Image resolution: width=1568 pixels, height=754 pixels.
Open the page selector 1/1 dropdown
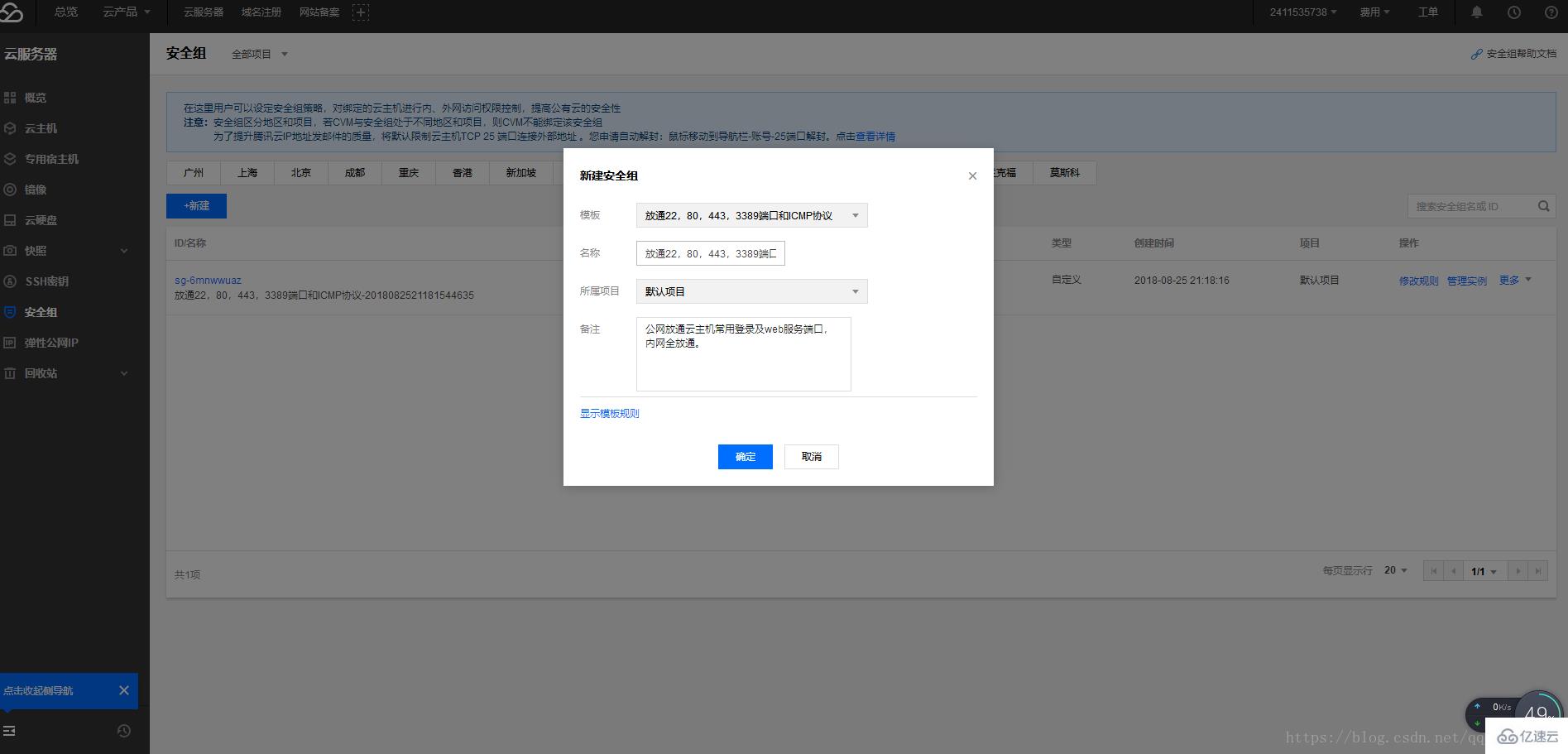(x=1485, y=571)
